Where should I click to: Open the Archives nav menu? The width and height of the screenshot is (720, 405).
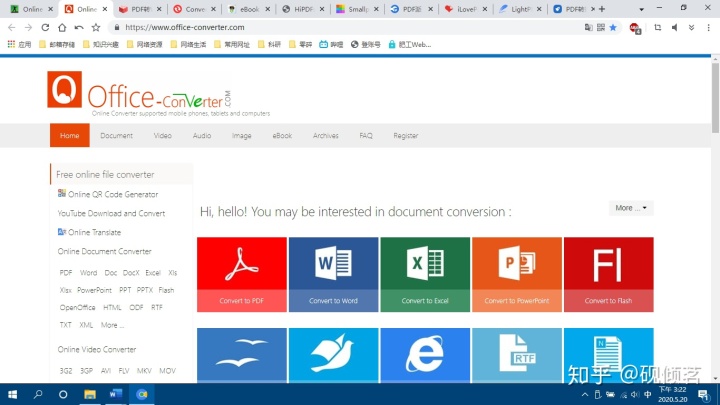pos(326,135)
